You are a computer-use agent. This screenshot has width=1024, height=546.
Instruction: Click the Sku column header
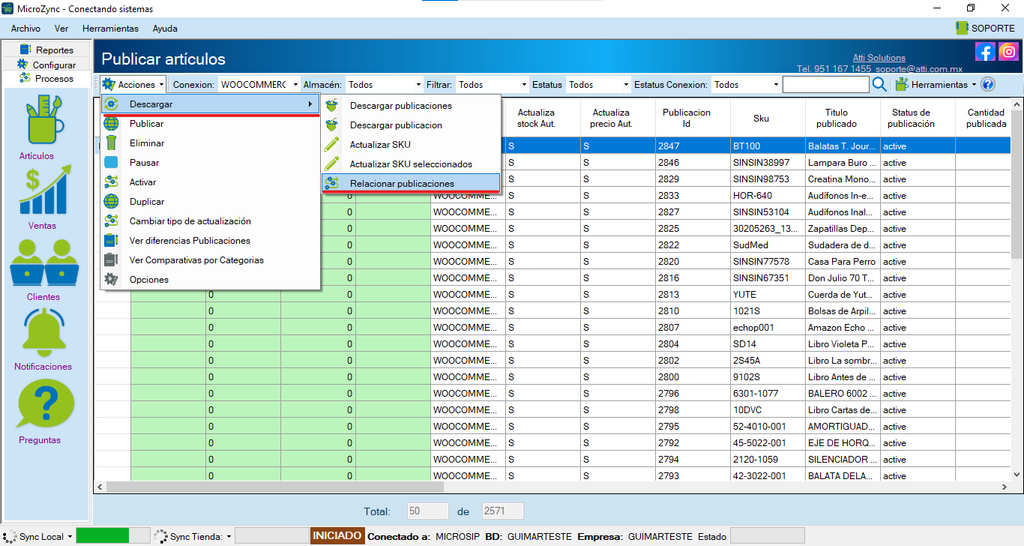coord(761,118)
